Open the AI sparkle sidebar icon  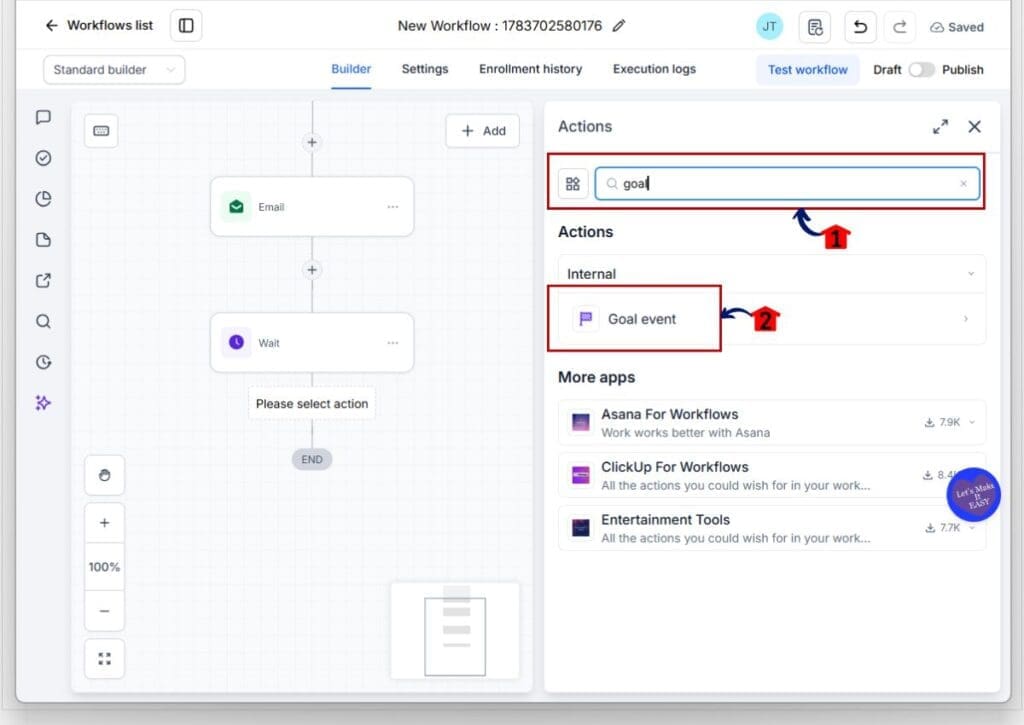pyautogui.click(x=43, y=403)
